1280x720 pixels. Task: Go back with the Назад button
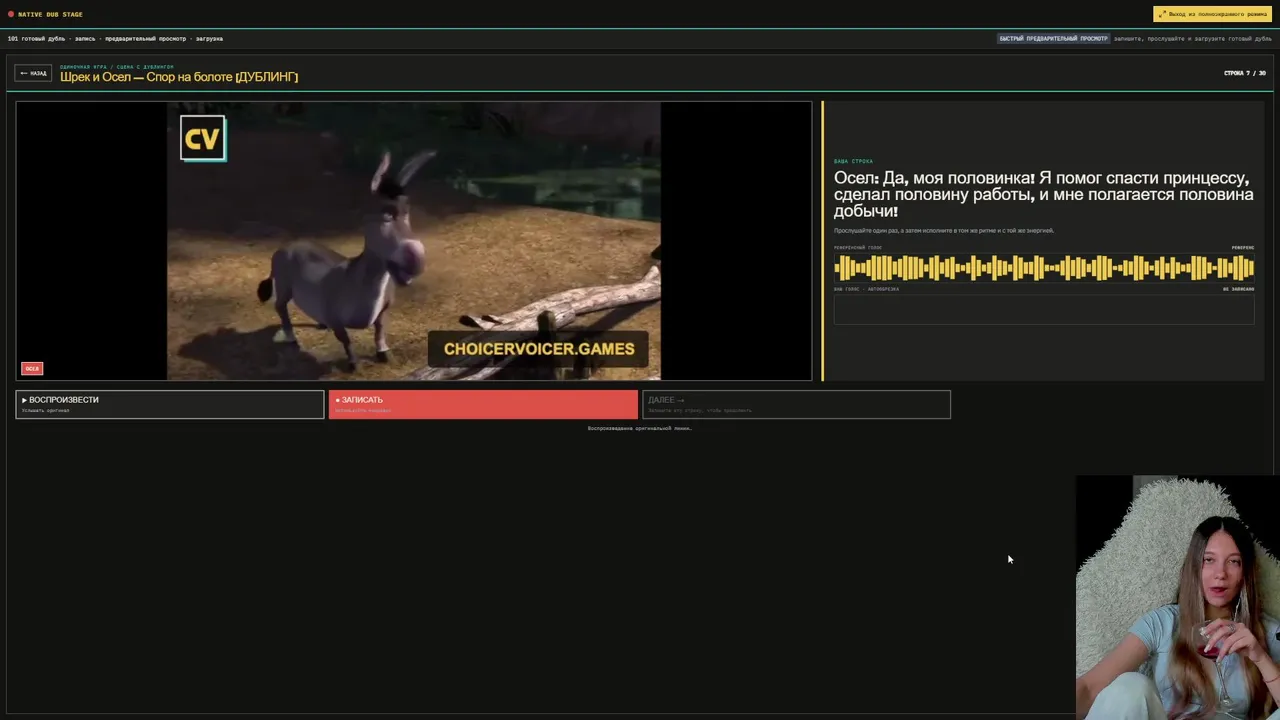33,73
